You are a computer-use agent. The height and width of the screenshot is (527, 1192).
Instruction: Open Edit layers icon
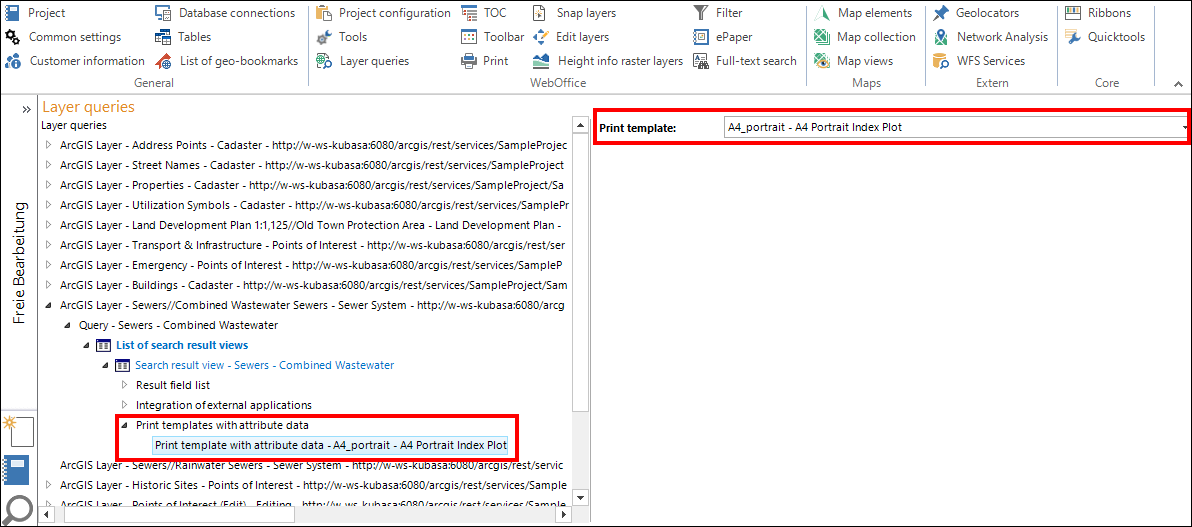tap(540, 37)
